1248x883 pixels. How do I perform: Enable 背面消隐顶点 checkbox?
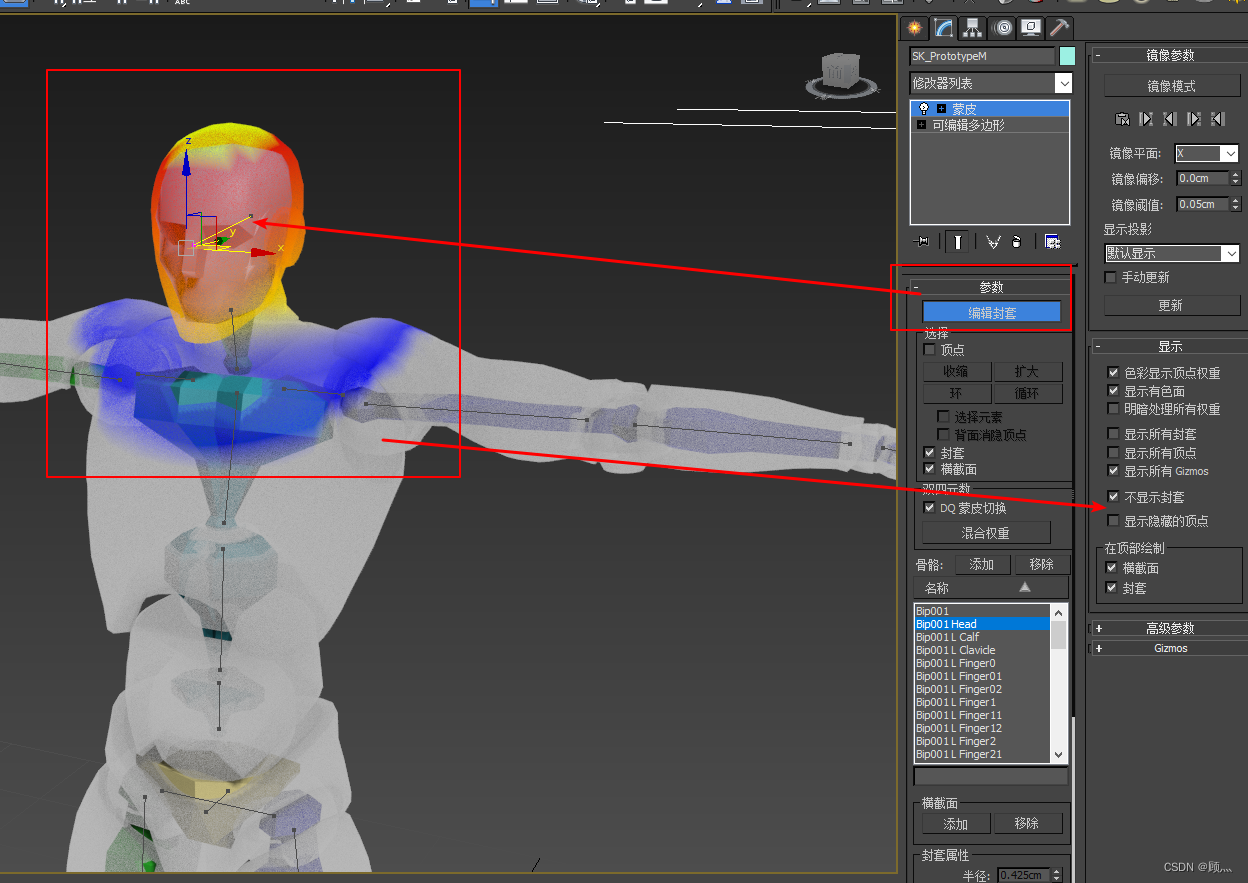(943, 435)
